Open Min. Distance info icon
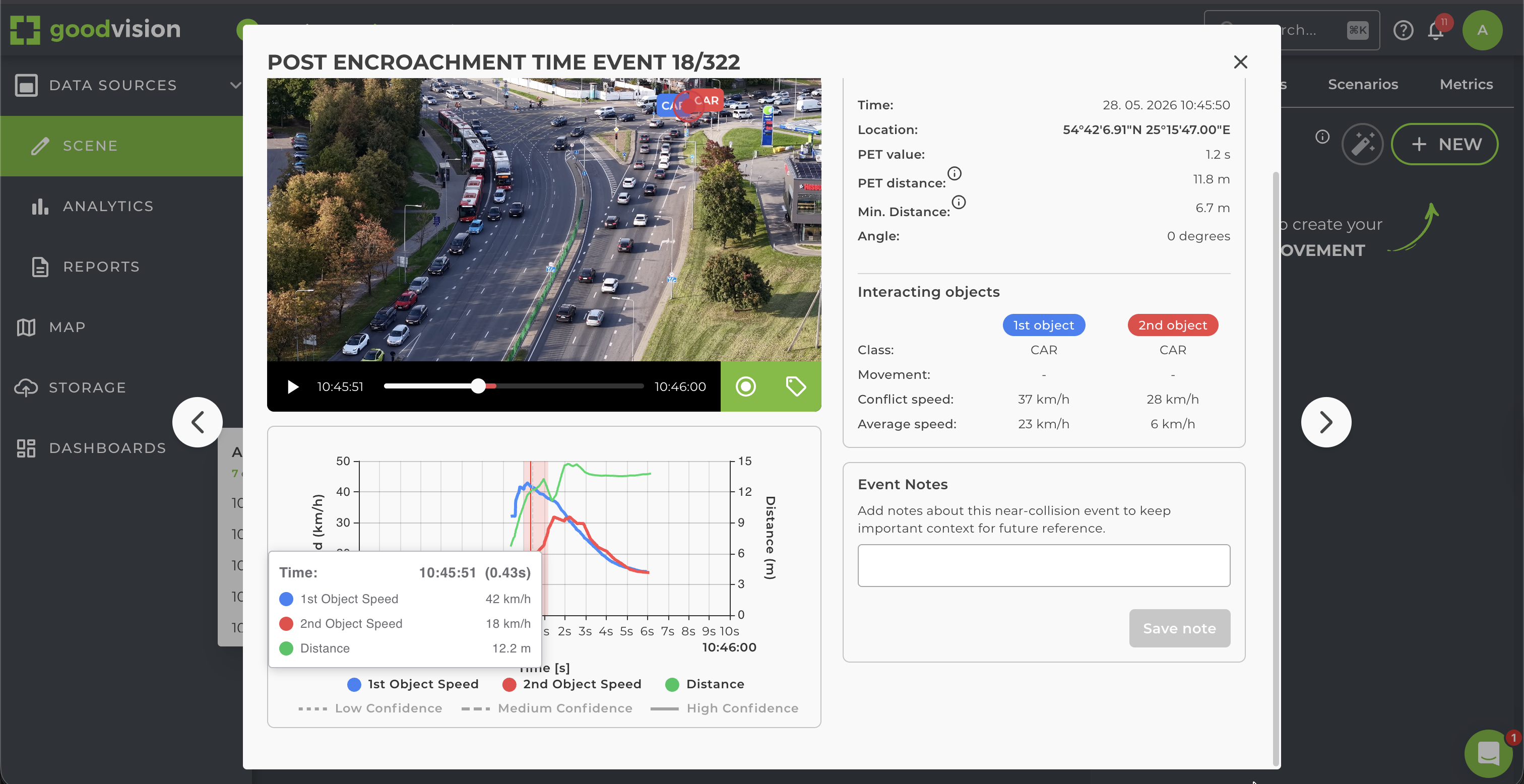Viewport: 1524px width, 784px height. tap(959, 203)
